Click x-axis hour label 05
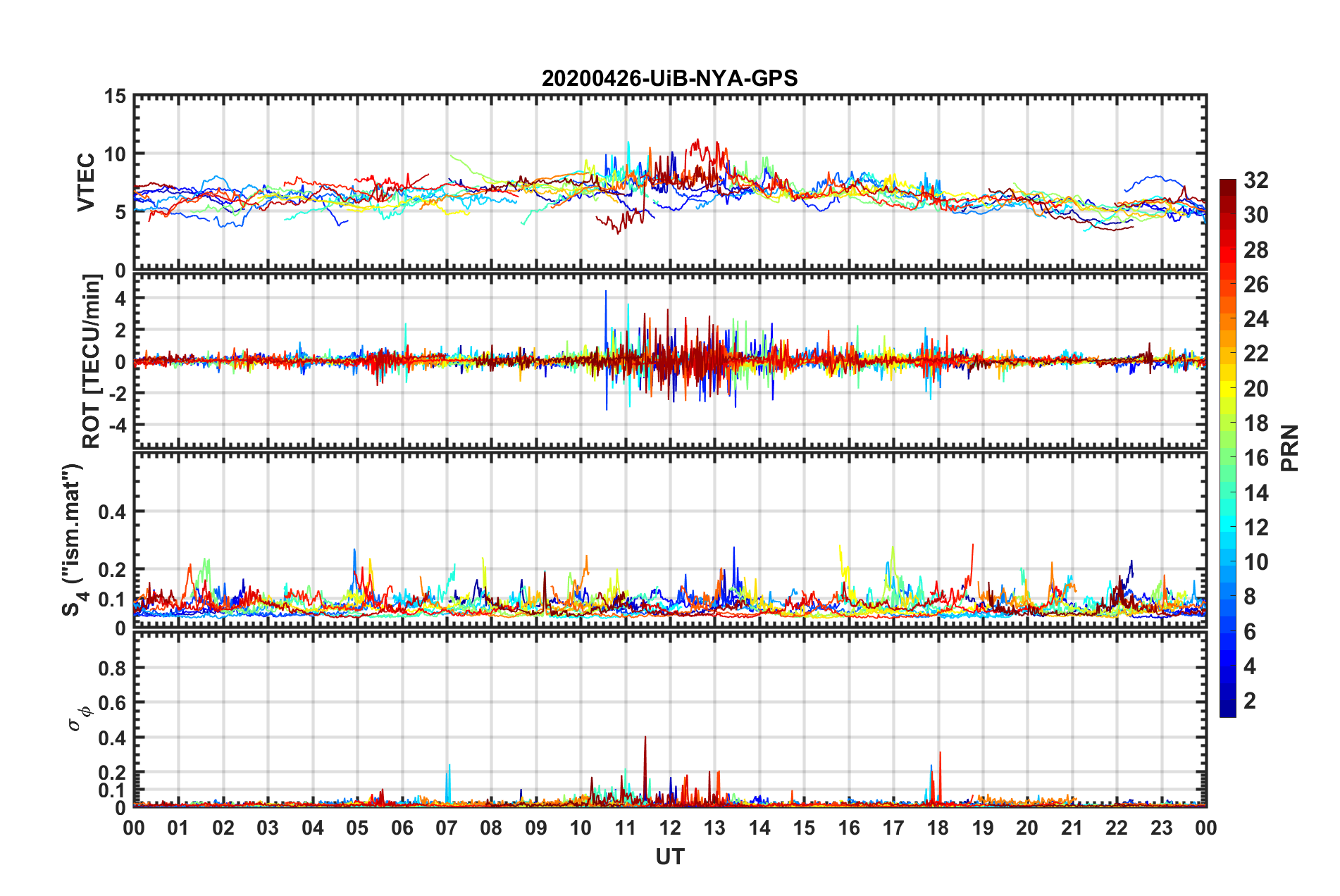This screenshot has width=1340, height=896. 357,828
